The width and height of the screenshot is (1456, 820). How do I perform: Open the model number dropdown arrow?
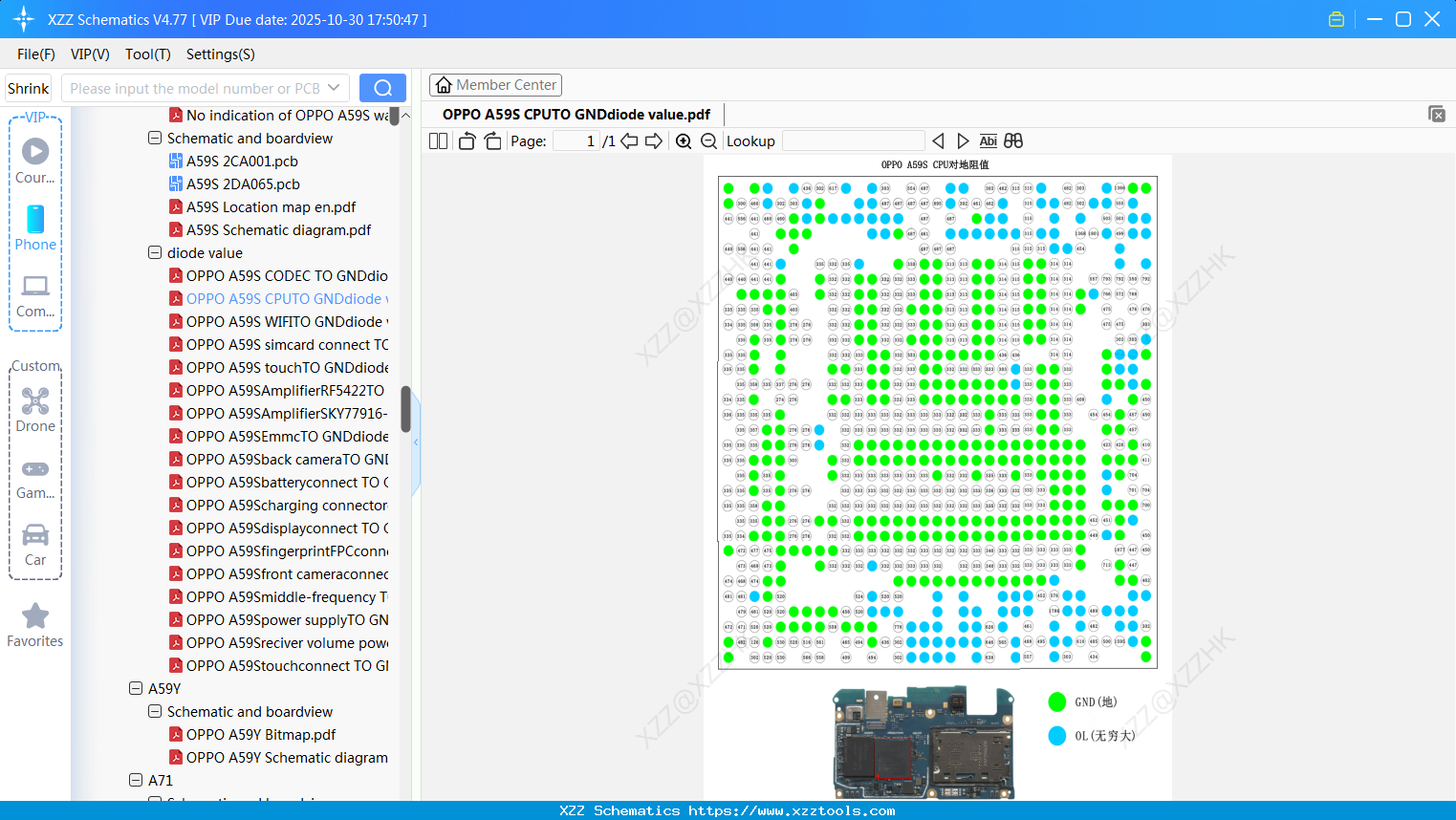coord(334,88)
